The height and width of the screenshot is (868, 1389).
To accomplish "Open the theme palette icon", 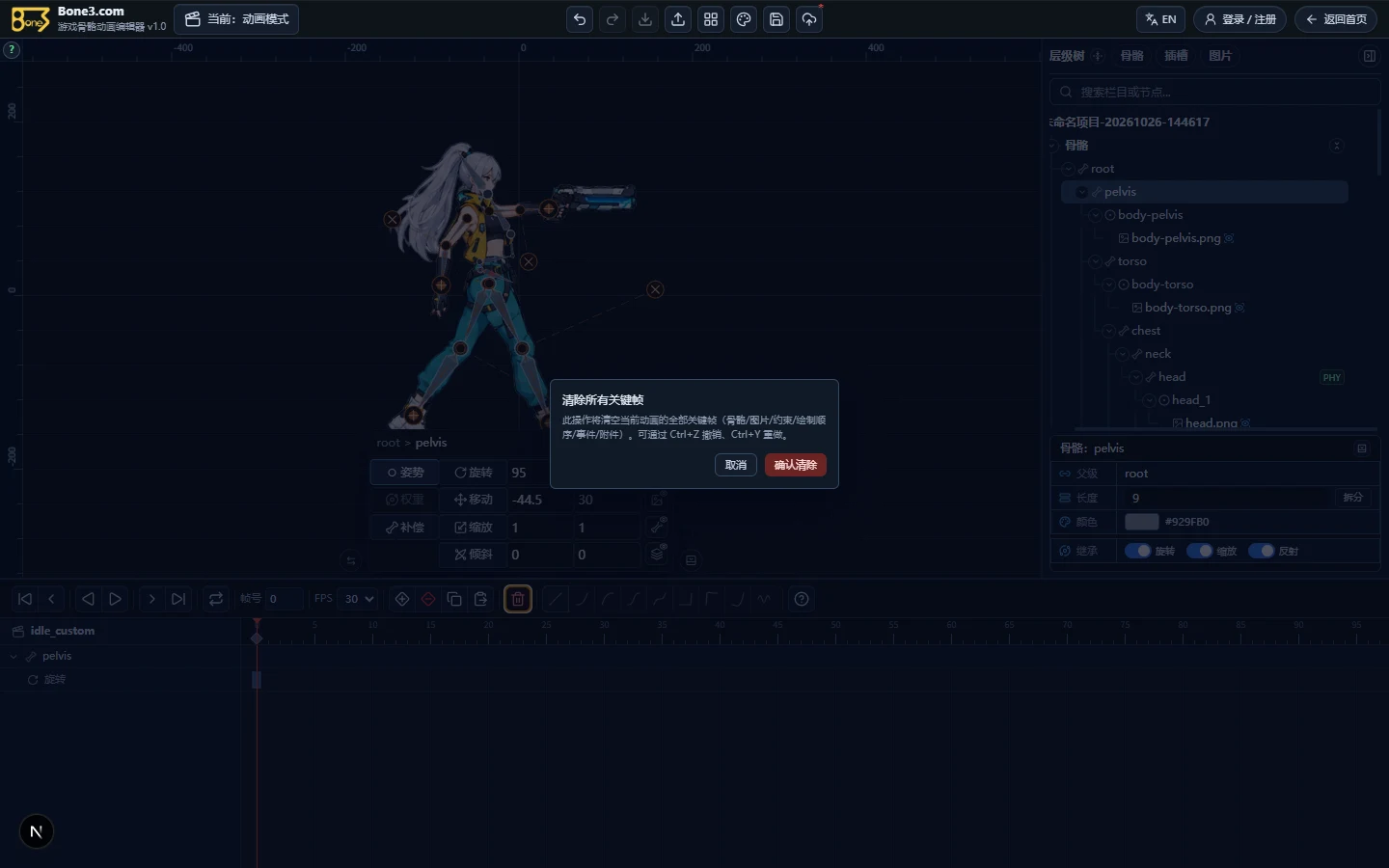I will pos(744,19).
